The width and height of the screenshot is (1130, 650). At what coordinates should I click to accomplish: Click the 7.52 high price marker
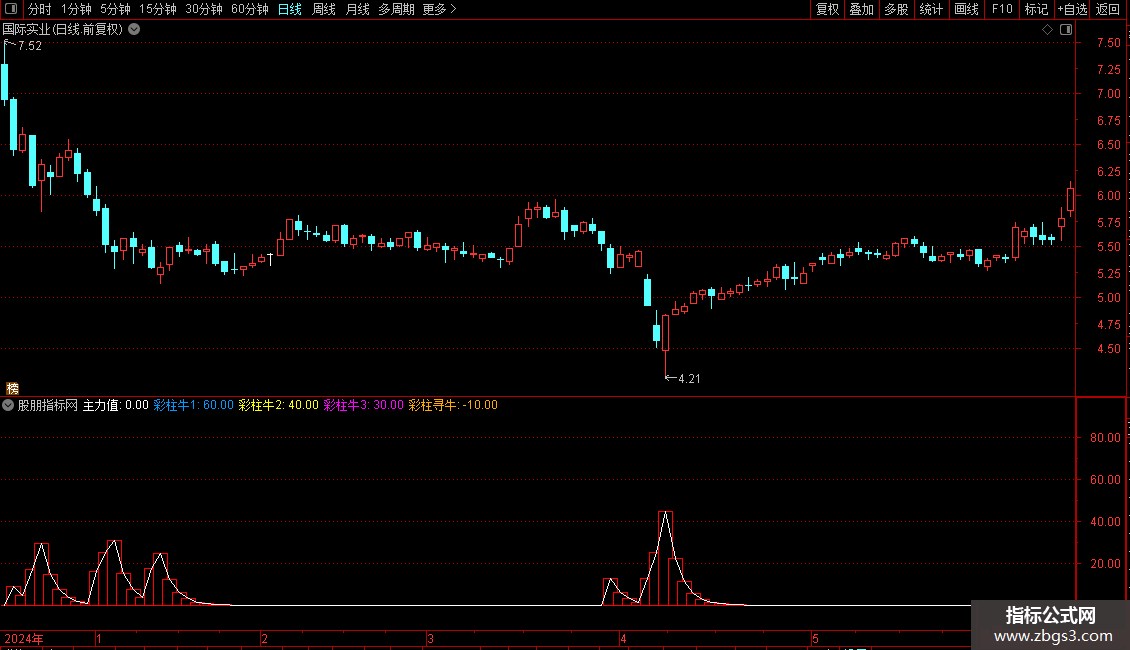pos(30,46)
